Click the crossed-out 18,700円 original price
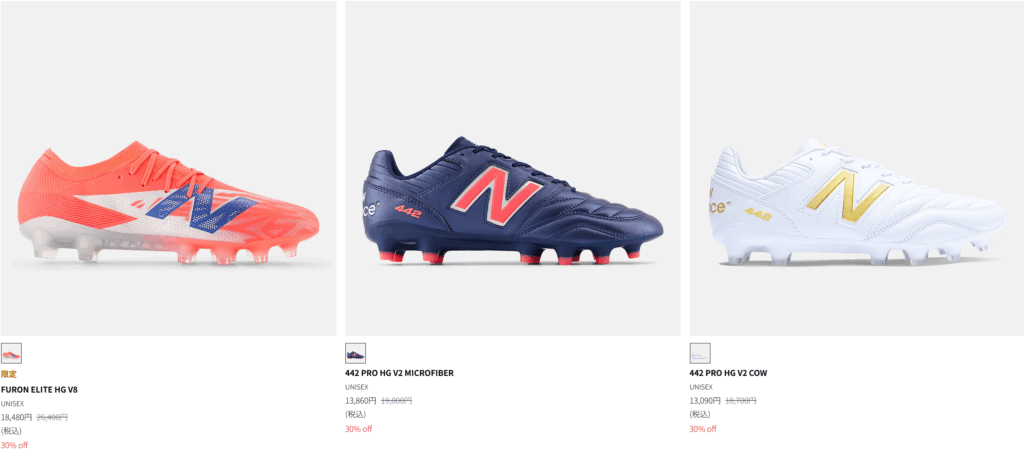Screen dimensions: 1024x461 [740, 401]
